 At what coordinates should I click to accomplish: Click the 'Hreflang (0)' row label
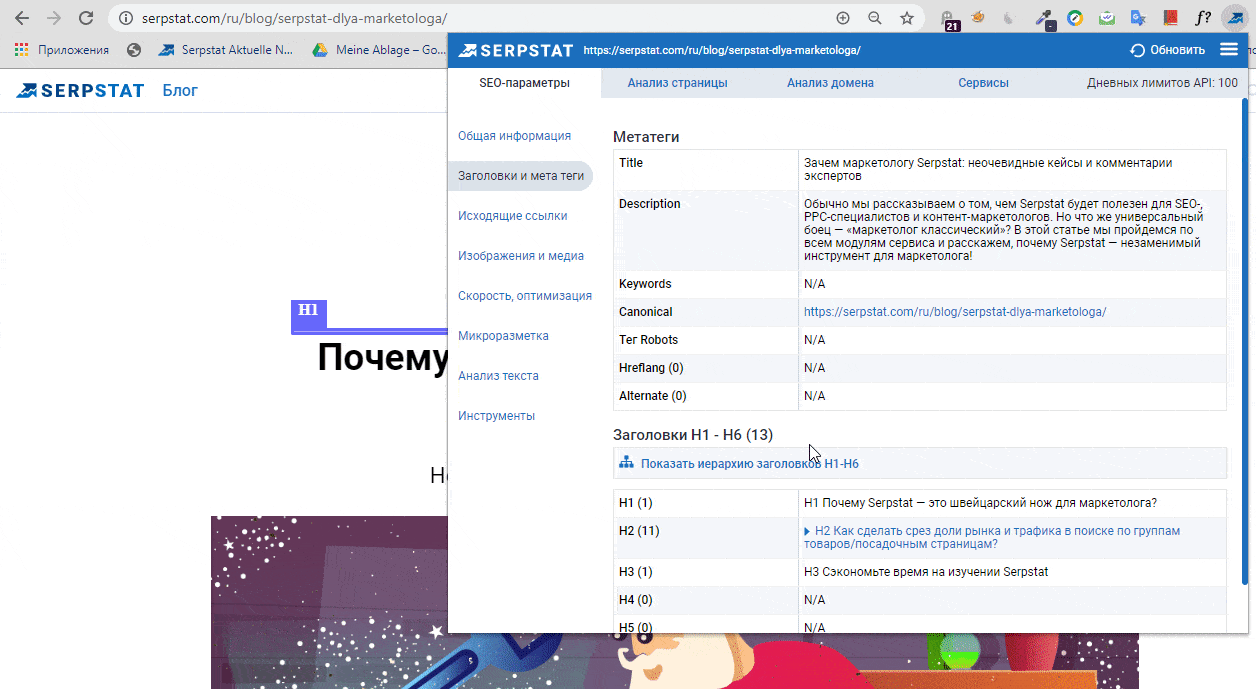(x=651, y=368)
